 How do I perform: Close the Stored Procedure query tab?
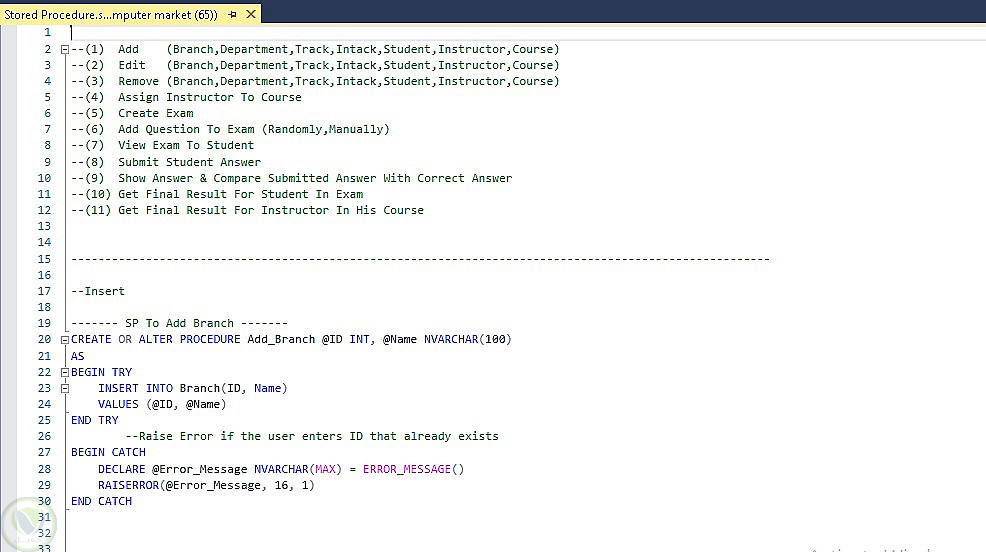251,14
